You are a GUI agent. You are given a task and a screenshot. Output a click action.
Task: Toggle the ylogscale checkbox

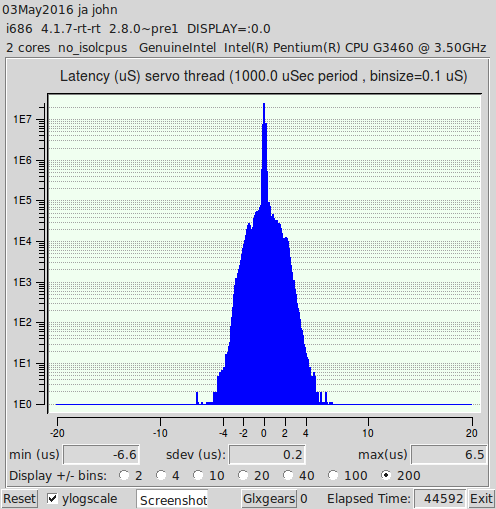point(52,499)
